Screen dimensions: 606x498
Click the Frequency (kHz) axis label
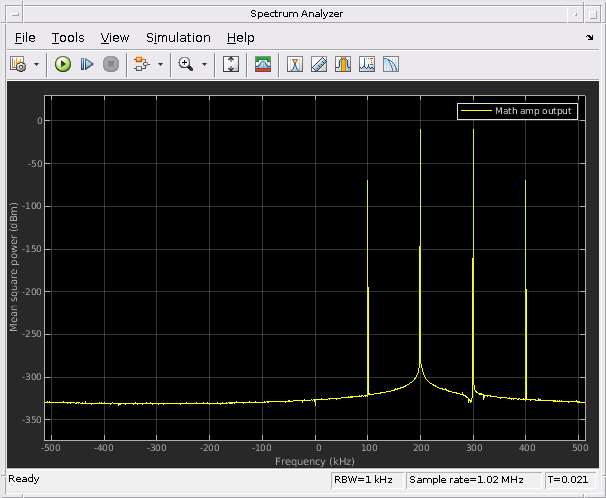pos(315,461)
